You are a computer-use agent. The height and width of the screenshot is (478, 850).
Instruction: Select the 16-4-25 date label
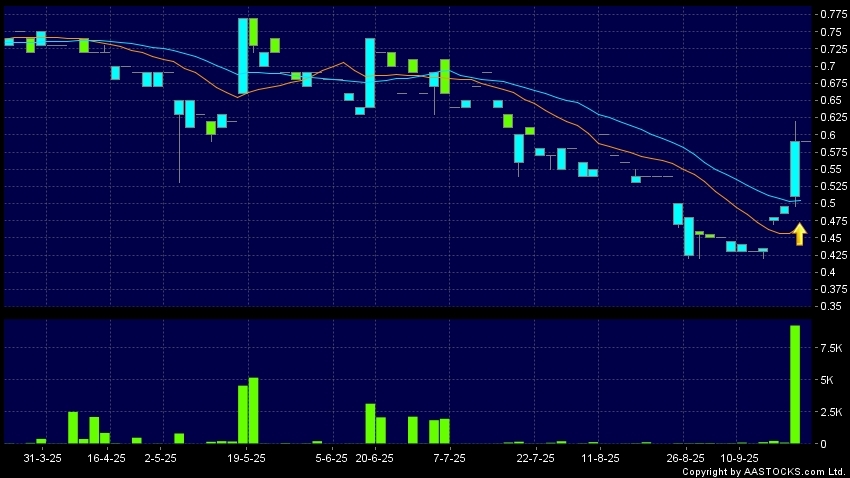[x=106, y=458]
